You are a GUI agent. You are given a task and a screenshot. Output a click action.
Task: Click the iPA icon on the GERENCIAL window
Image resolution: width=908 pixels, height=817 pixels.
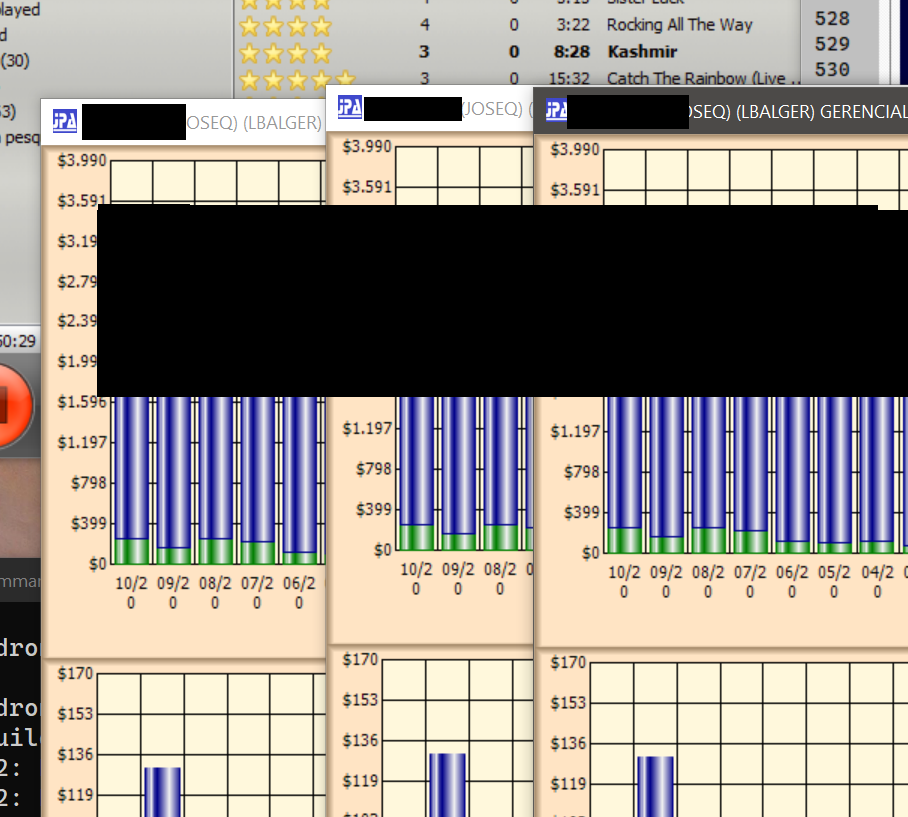point(555,111)
